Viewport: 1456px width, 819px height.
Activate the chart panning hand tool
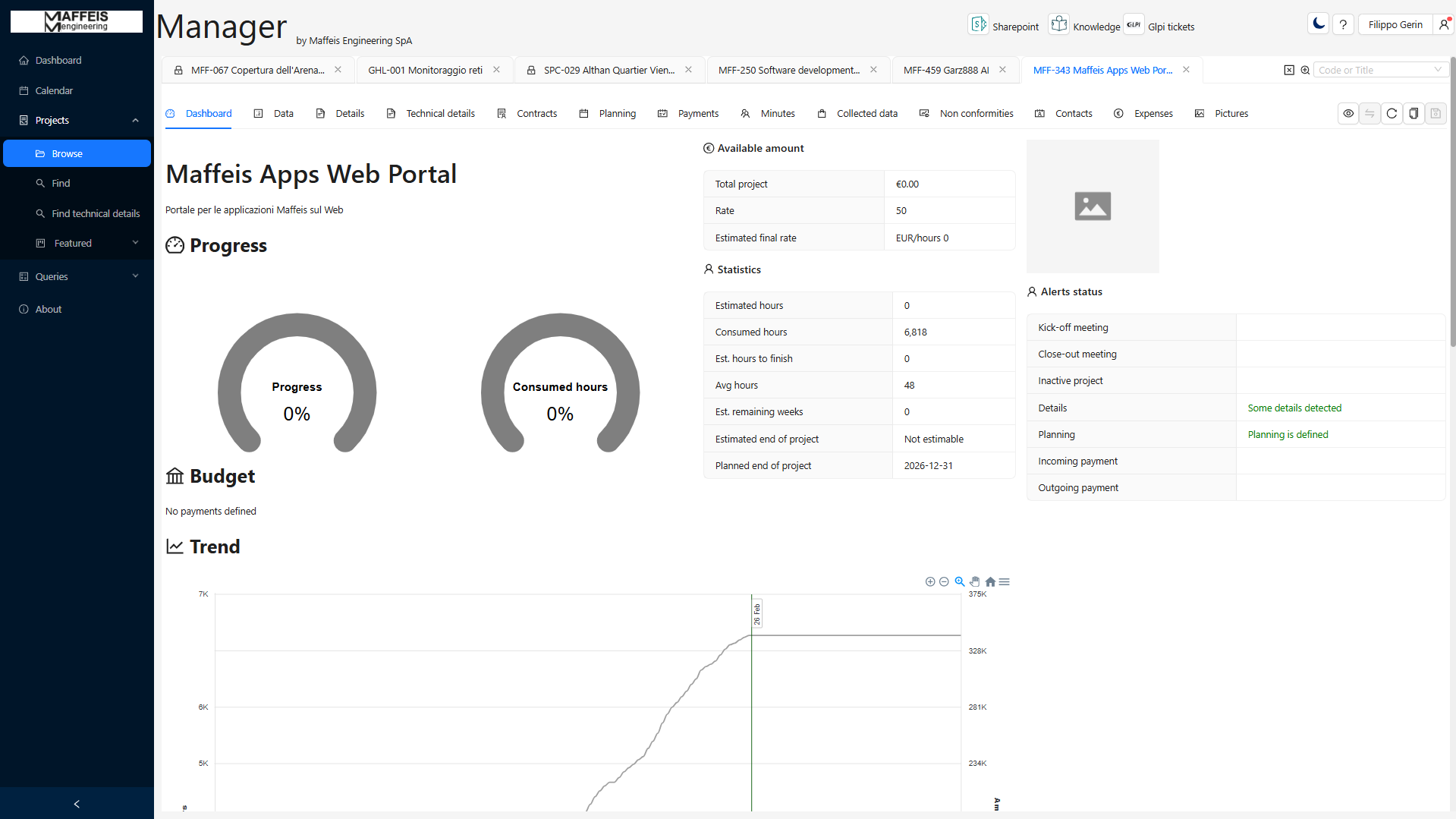tap(975, 581)
